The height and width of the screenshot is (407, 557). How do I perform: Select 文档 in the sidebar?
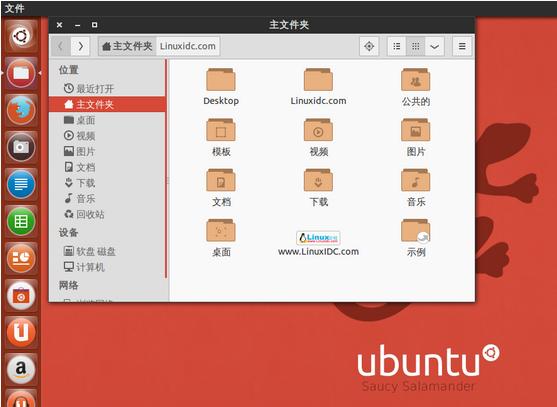tap(107, 167)
